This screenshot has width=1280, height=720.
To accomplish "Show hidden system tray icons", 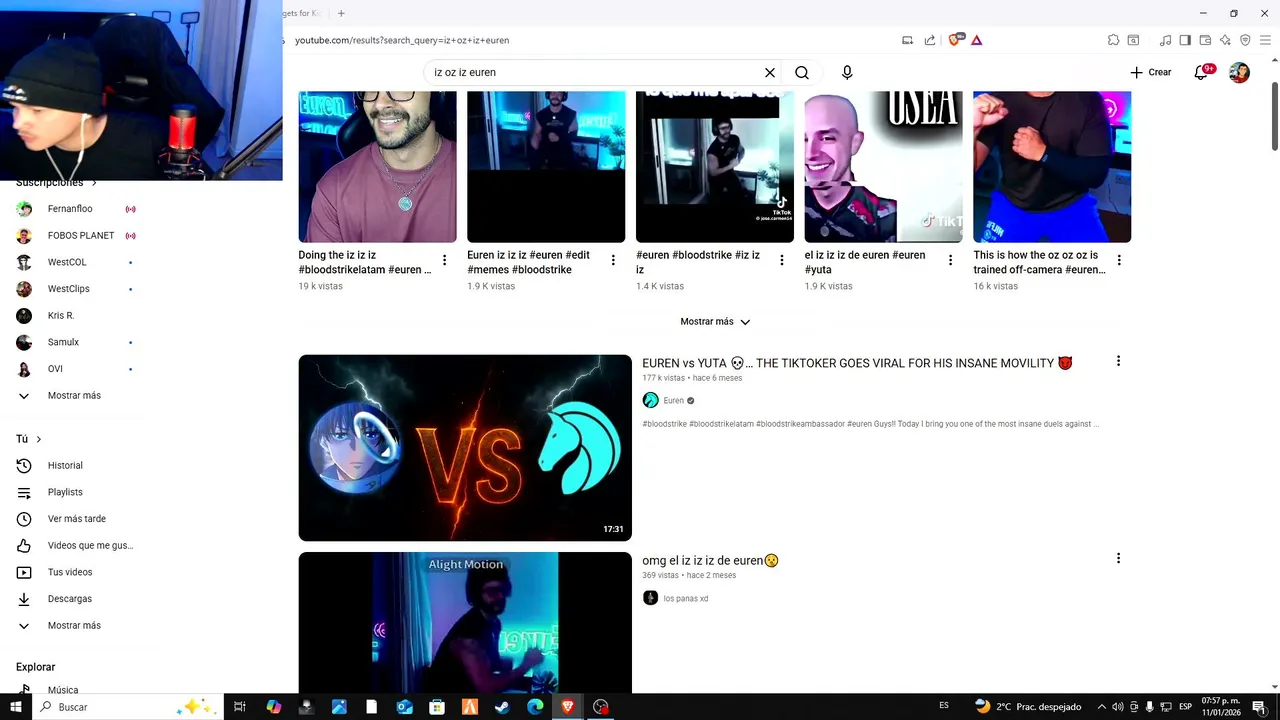I will click(x=1102, y=707).
